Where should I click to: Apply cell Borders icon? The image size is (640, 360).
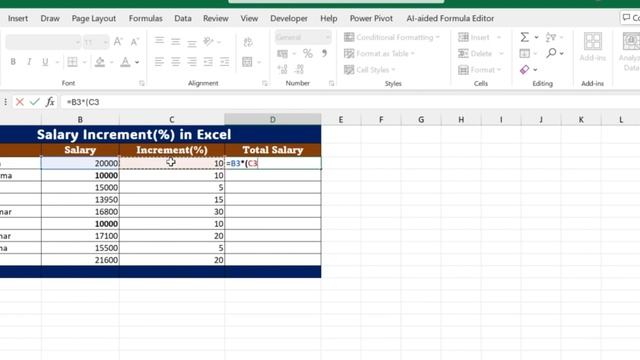72,62
